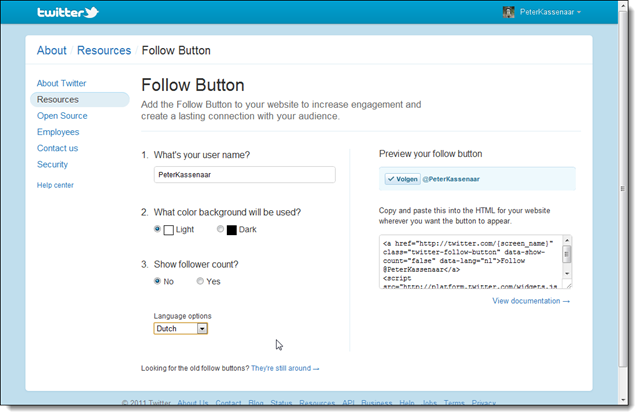Open Contact us in the sidebar

[x=57, y=148]
